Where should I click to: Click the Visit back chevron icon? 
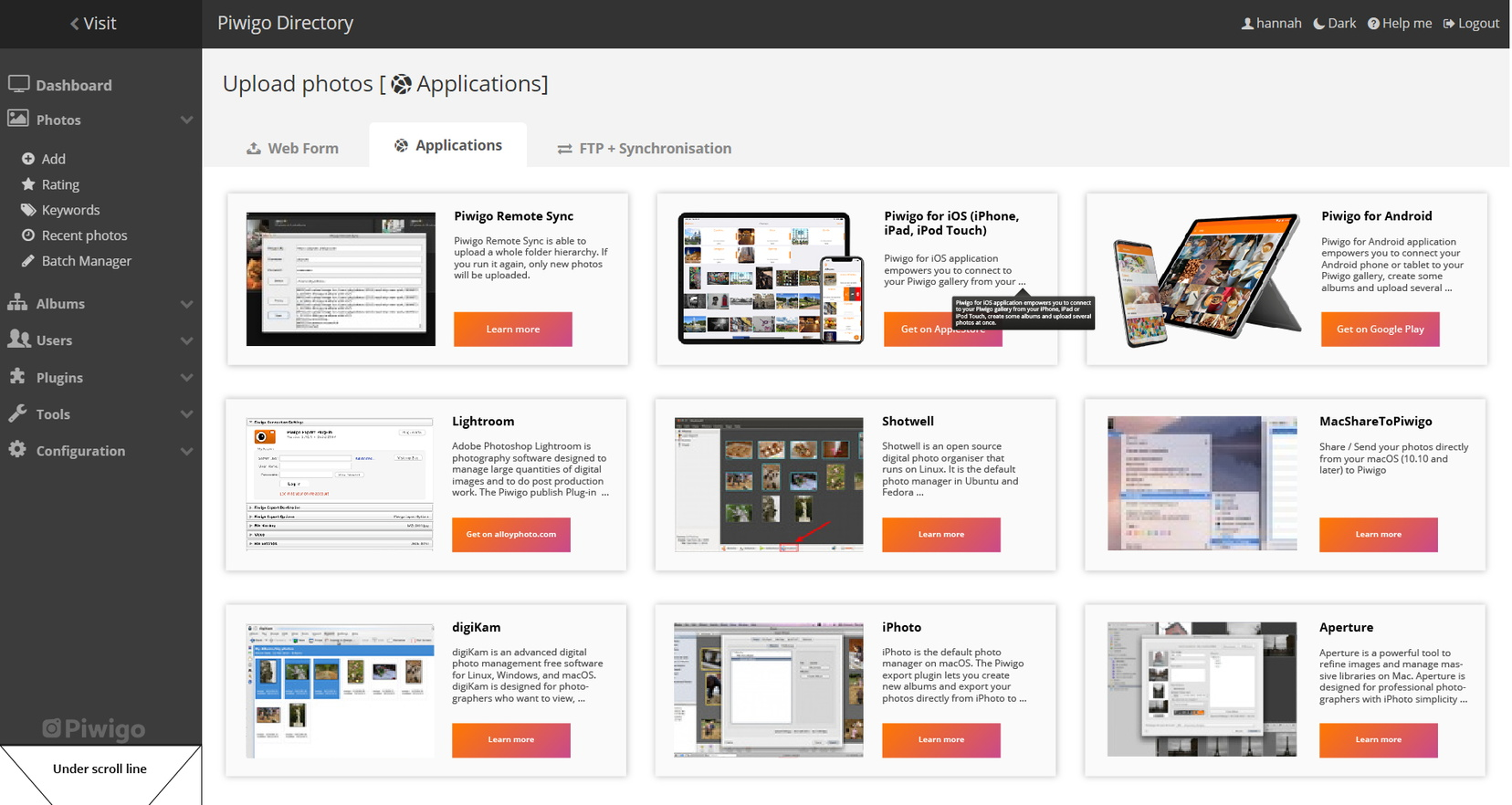(x=75, y=24)
